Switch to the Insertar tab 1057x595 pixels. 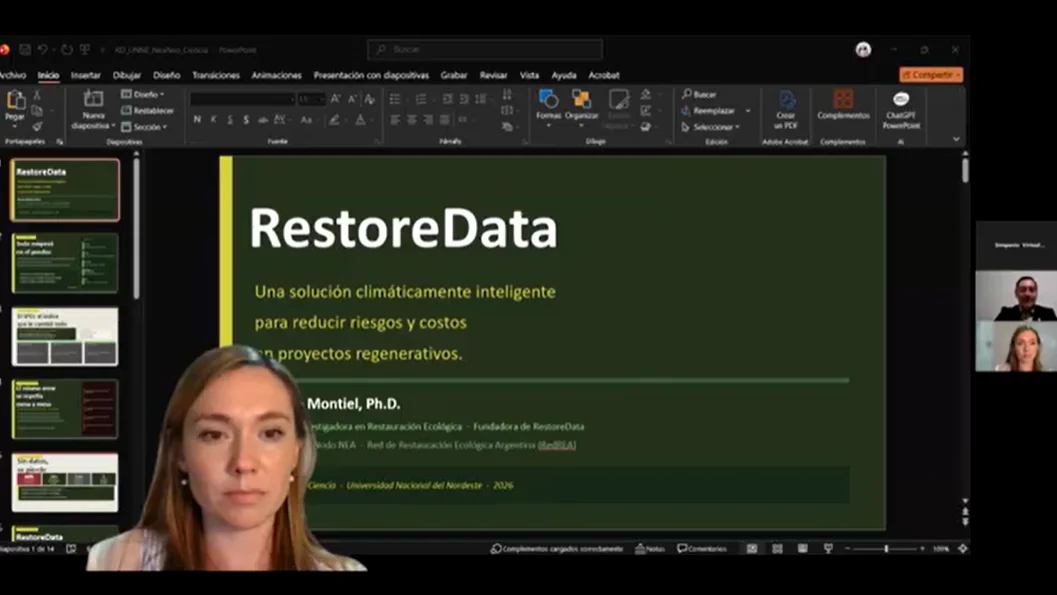(x=86, y=75)
